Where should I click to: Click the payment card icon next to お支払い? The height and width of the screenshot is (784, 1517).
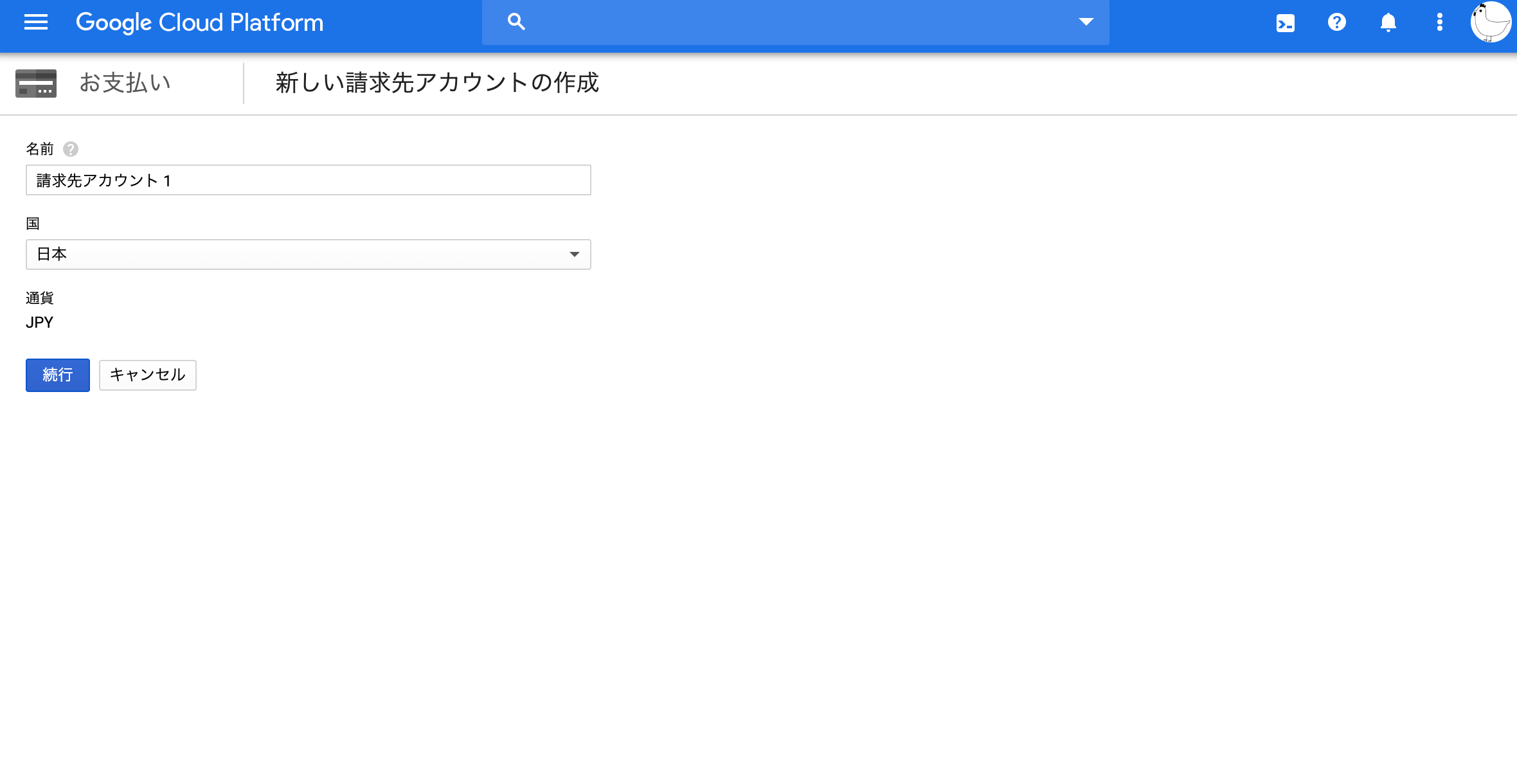(x=35, y=82)
